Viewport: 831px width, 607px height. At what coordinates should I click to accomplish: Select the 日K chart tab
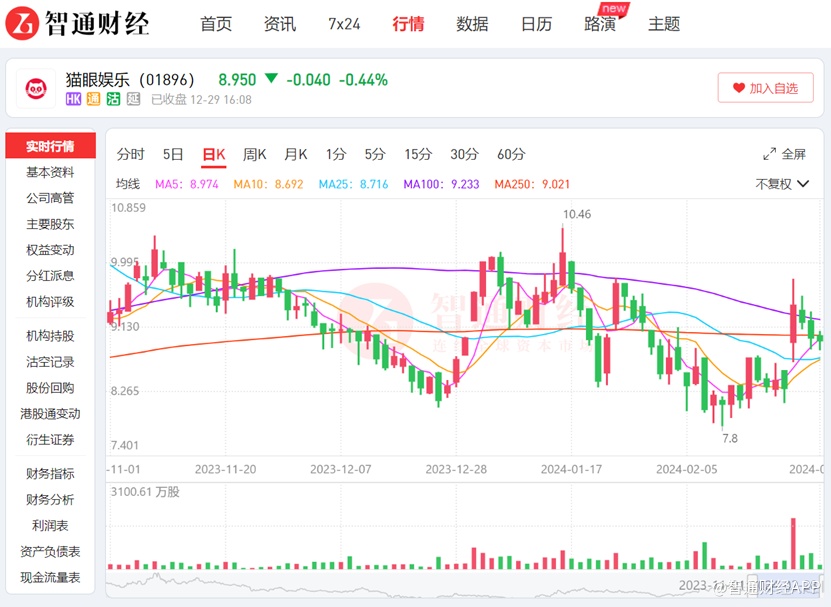point(214,154)
